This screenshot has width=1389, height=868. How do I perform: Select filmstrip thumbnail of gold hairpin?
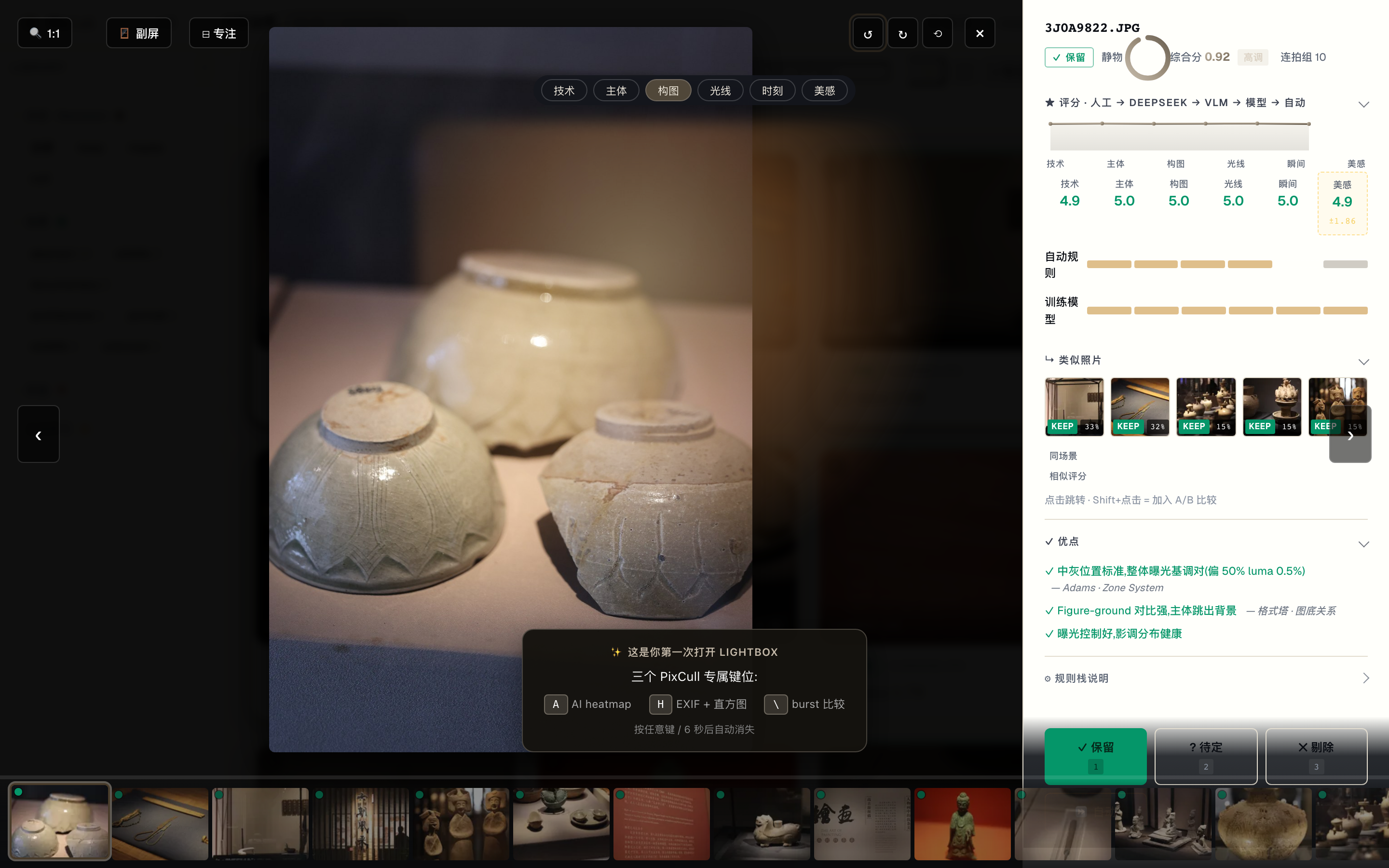(160, 823)
